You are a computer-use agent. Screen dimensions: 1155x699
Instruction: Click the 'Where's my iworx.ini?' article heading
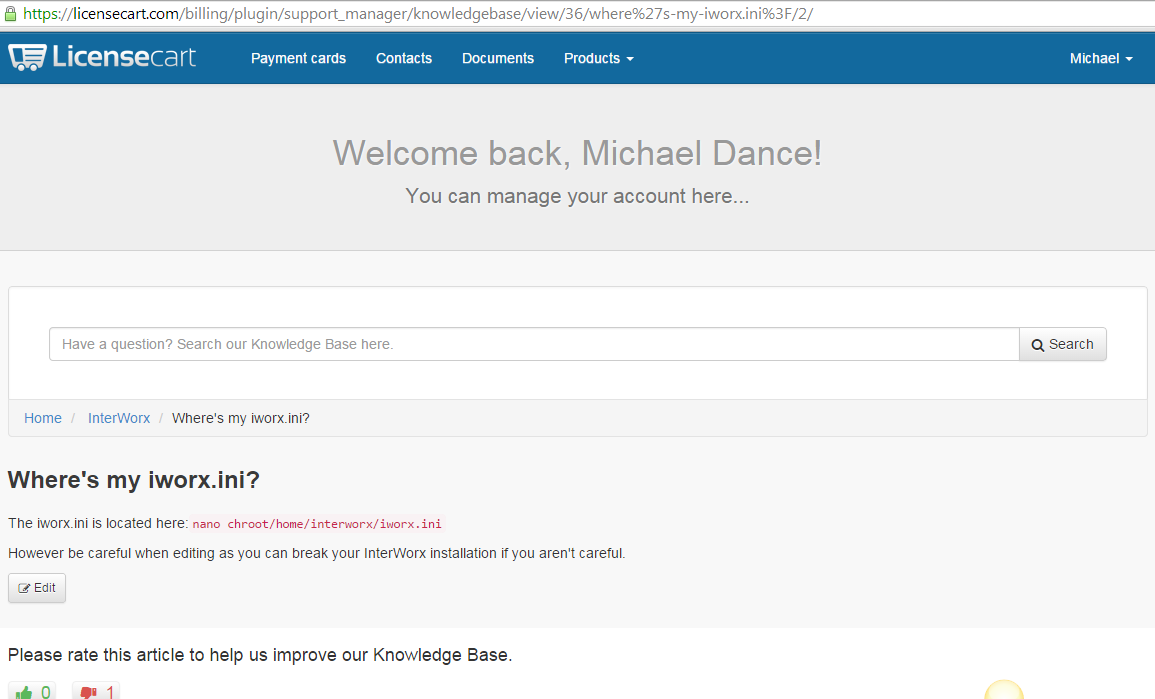pyautogui.click(x=133, y=480)
